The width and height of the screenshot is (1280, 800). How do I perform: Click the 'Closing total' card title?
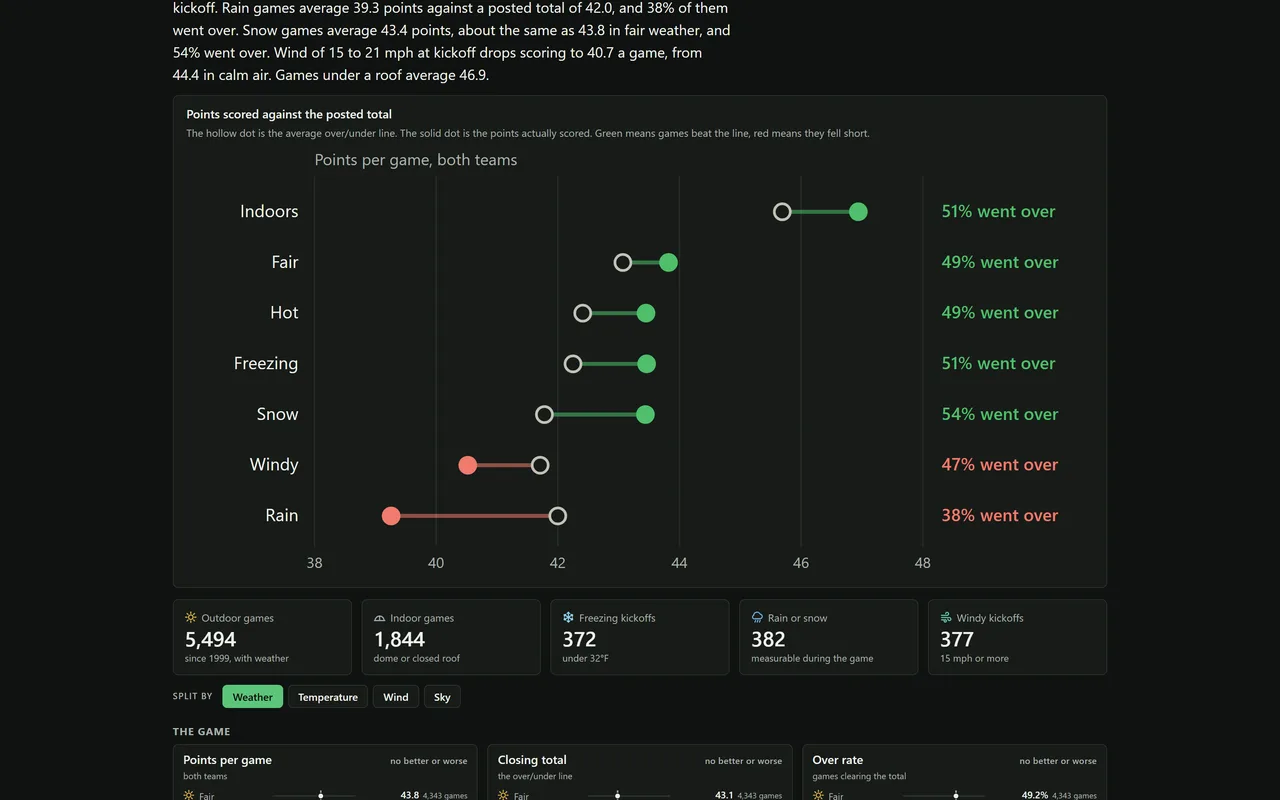pos(532,760)
